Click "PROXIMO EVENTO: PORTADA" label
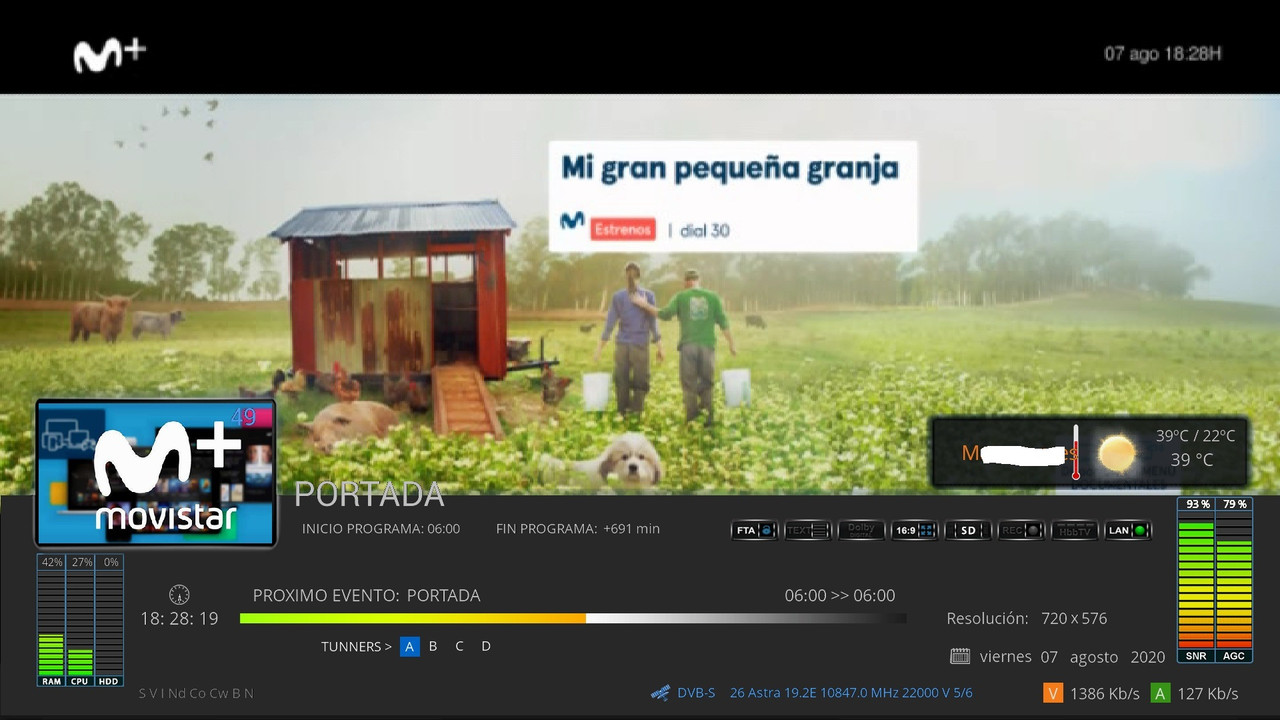The image size is (1280, 720). pyautogui.click(x=367, y=596)
